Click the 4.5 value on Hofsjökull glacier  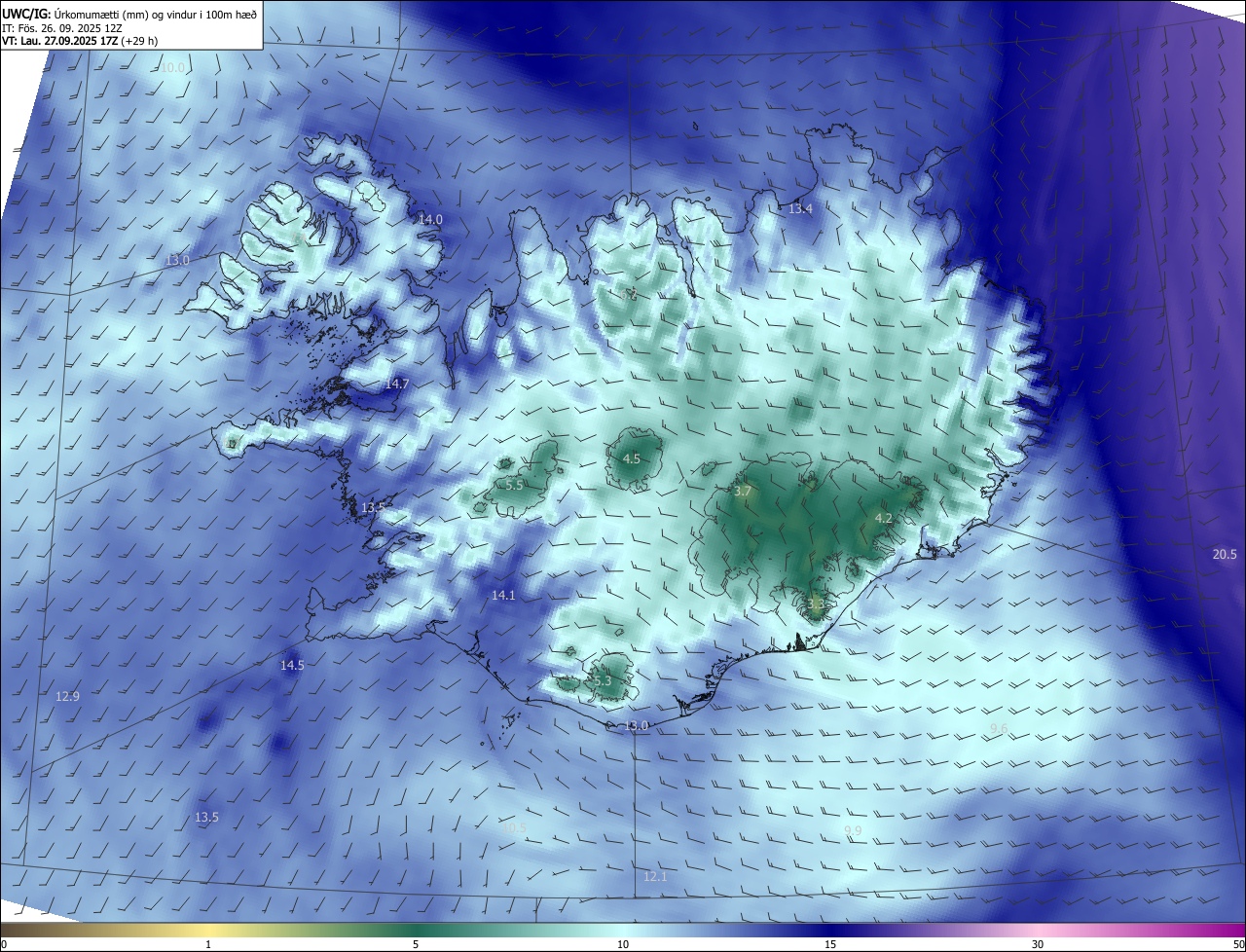click(632, 459)
